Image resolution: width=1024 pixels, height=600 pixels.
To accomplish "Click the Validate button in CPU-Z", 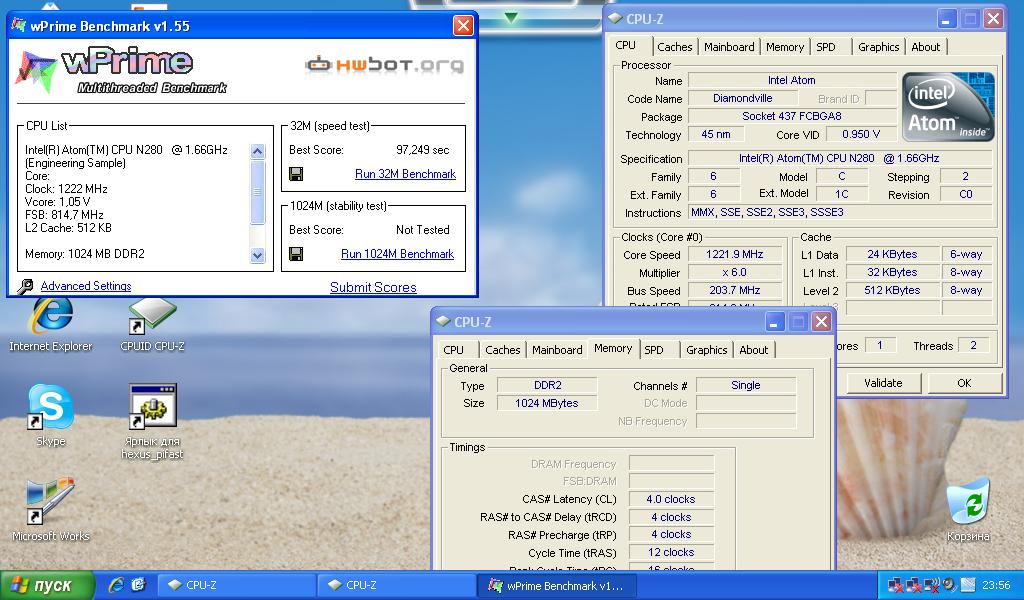I will [883, 383].
